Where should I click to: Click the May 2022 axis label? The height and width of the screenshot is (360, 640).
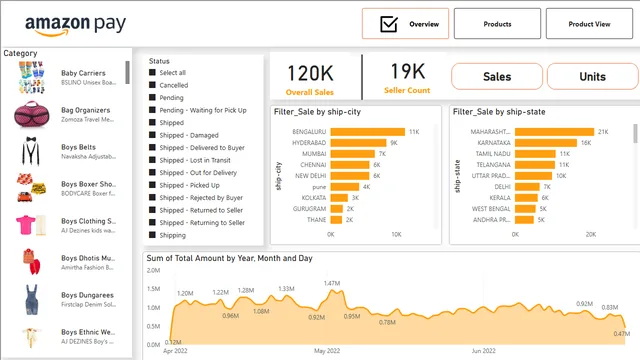(327, 351)
